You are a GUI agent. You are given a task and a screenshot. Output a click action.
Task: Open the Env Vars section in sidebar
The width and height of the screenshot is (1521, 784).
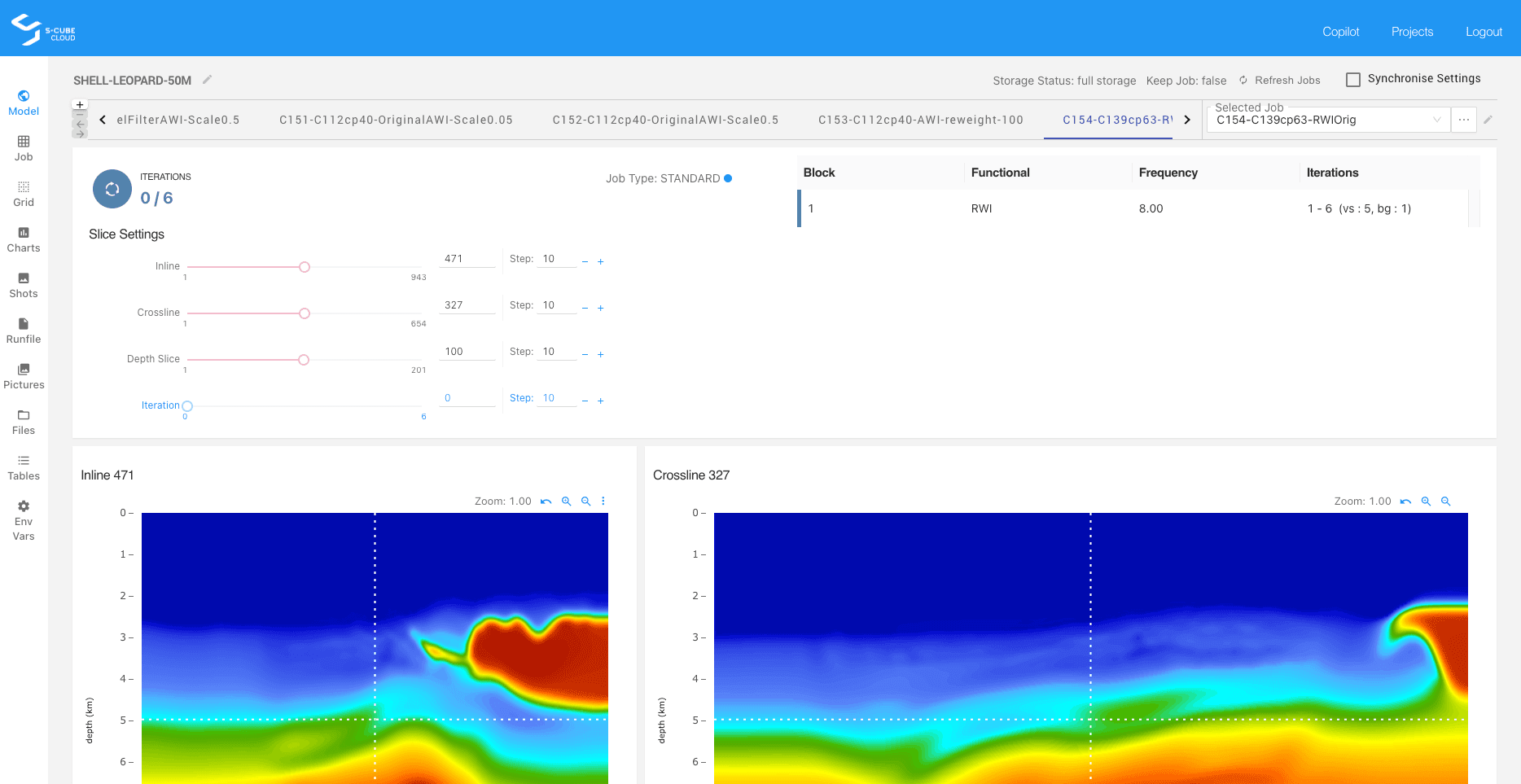tap(24, 521)
